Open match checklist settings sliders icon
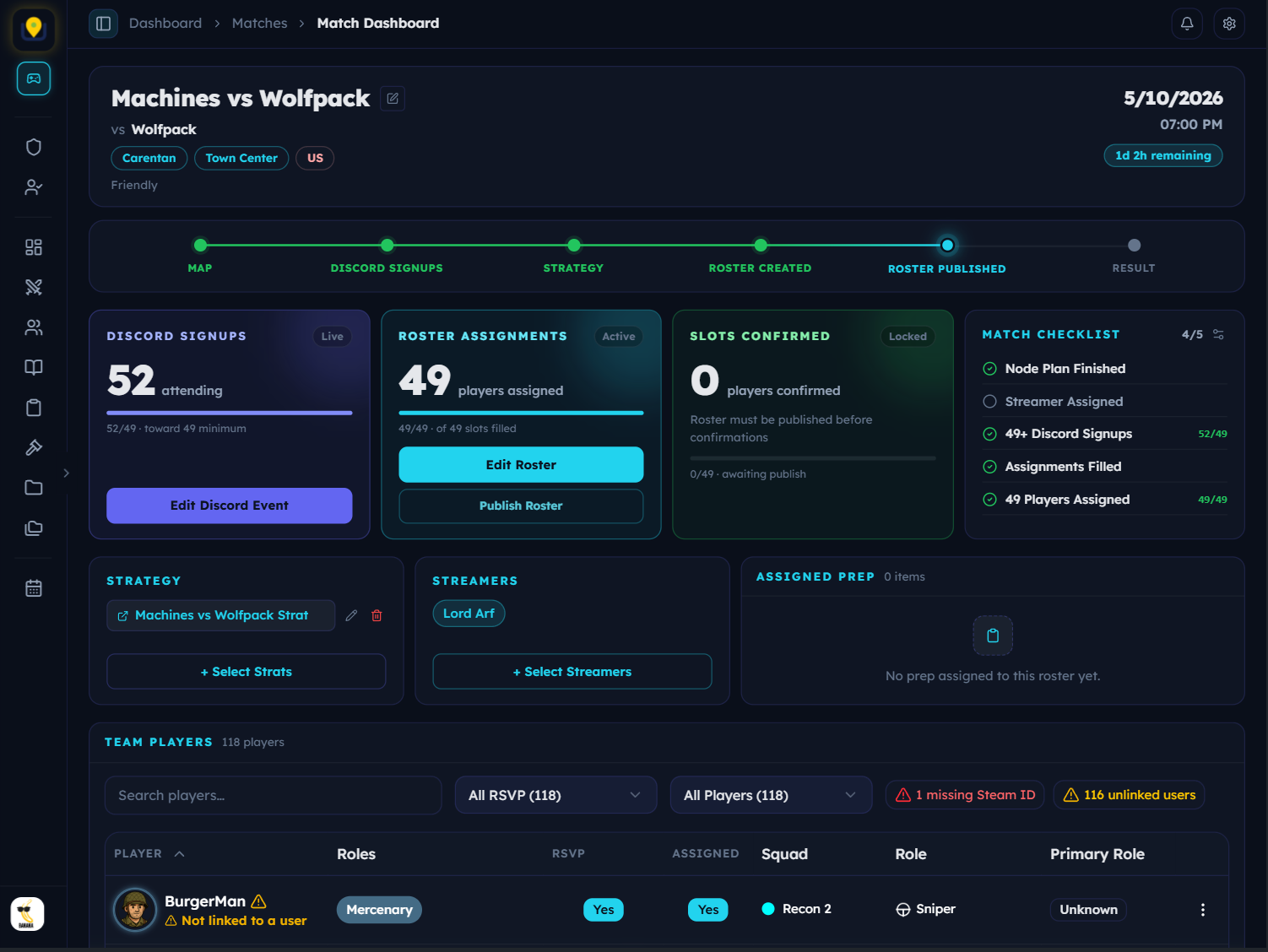1268x952 pixels. [1218, 334]
